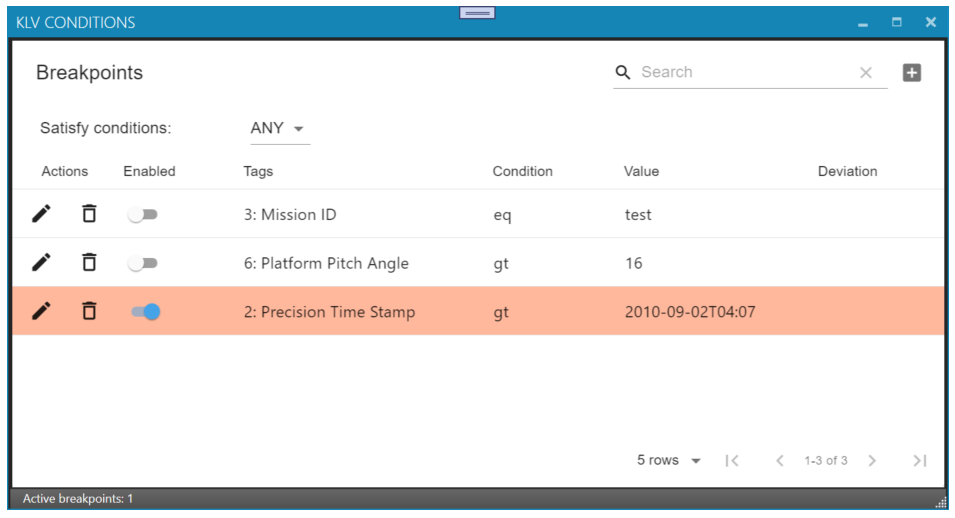Edit the Precision Time Stamp breakpoint
This screenshot has width=955, height=518.
tap(41, 312)
